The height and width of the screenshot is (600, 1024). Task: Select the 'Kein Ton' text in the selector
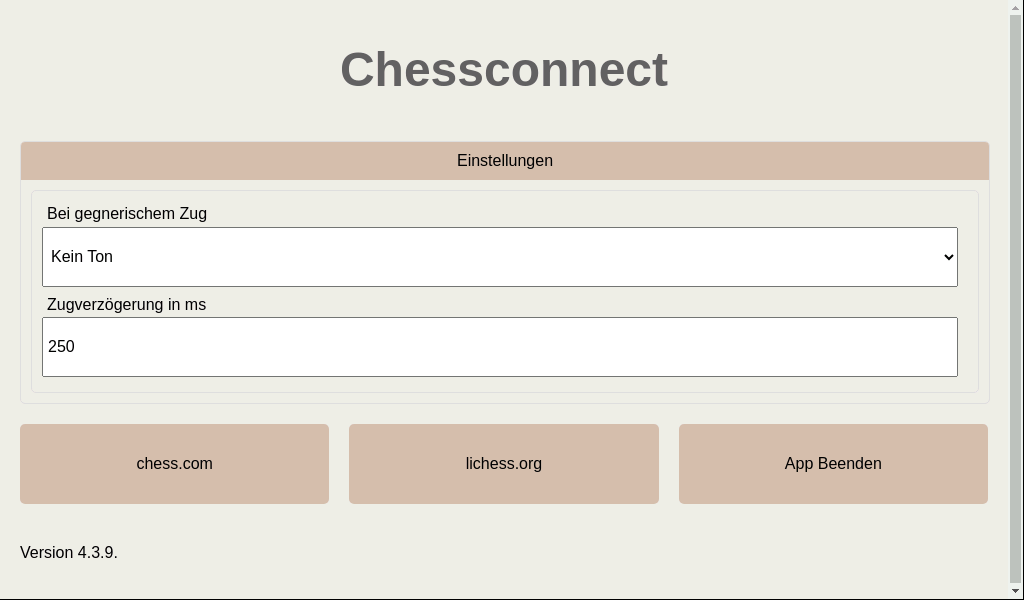pos(82,257)
